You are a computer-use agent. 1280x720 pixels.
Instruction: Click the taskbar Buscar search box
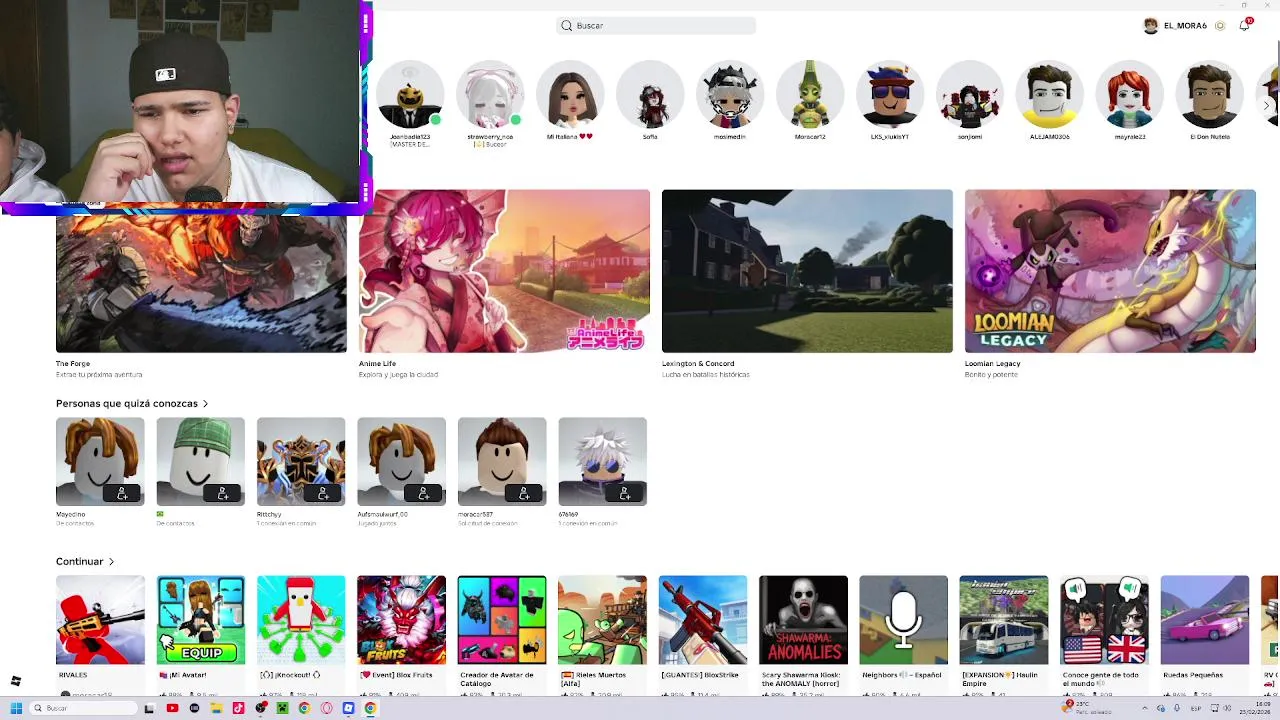[84, 708]
